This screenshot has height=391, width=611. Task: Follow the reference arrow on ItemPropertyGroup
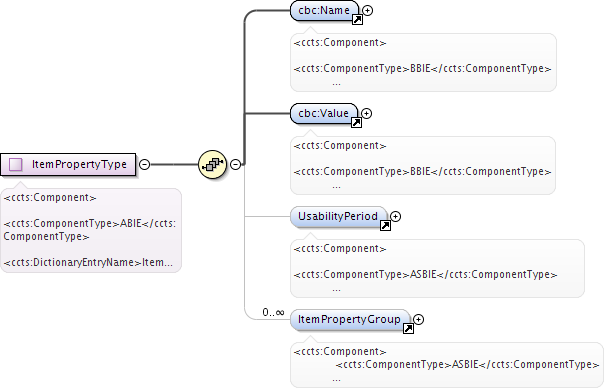[x=408, y=329]
